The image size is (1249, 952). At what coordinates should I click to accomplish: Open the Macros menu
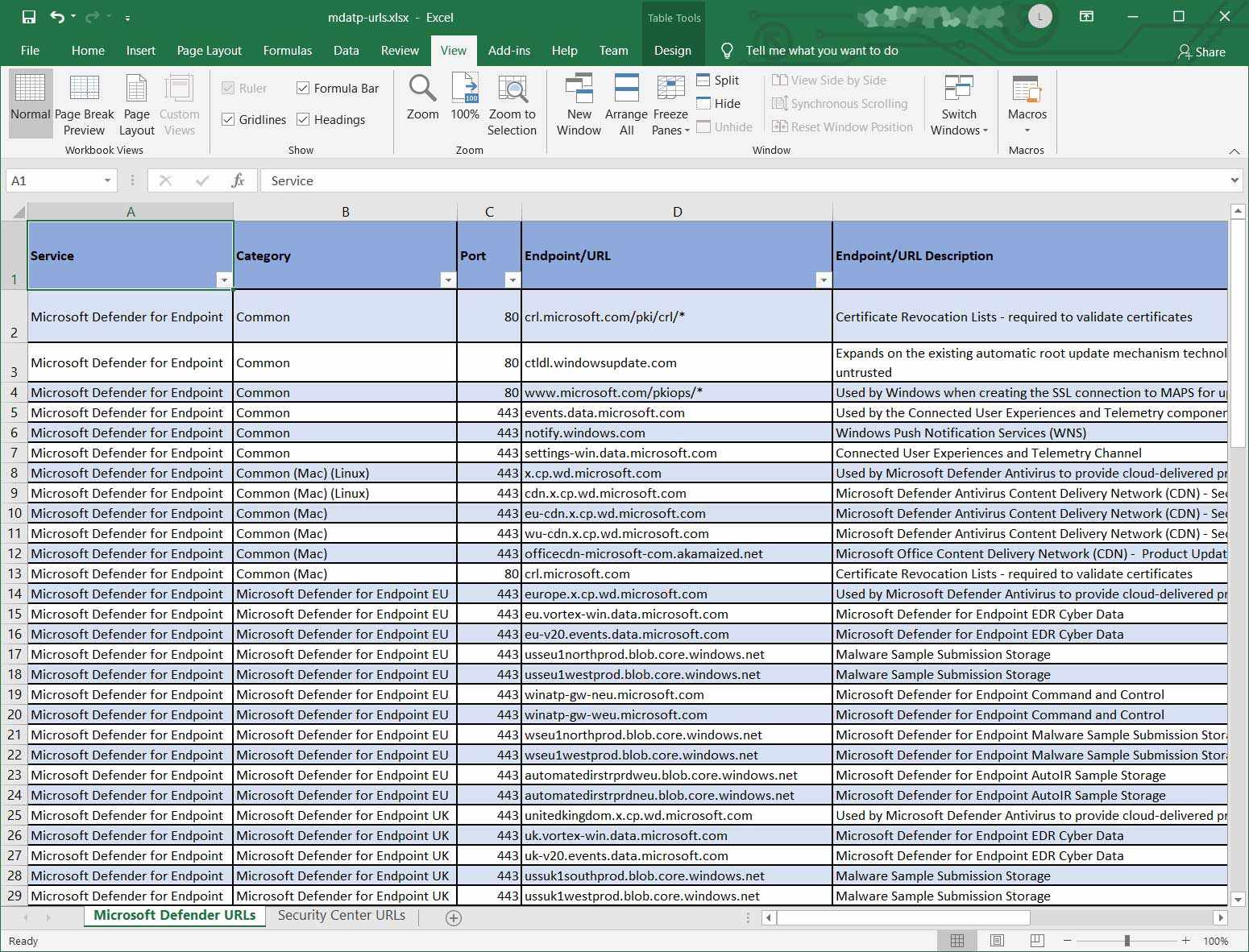[x=1027, y=105]
